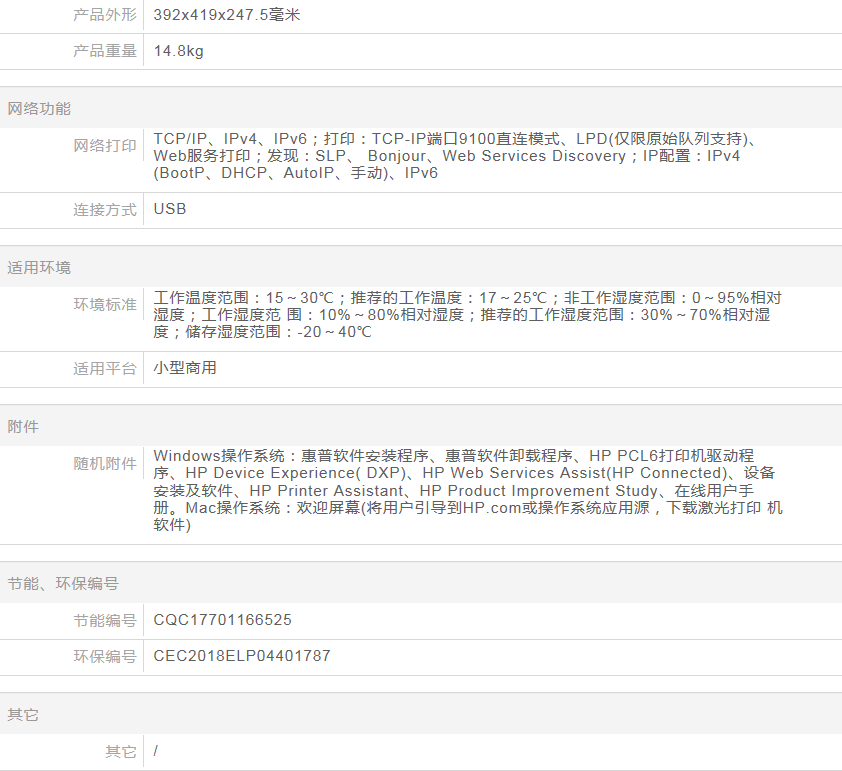
Task: Click the 附件 section header
Action: (x=23, y=427)
